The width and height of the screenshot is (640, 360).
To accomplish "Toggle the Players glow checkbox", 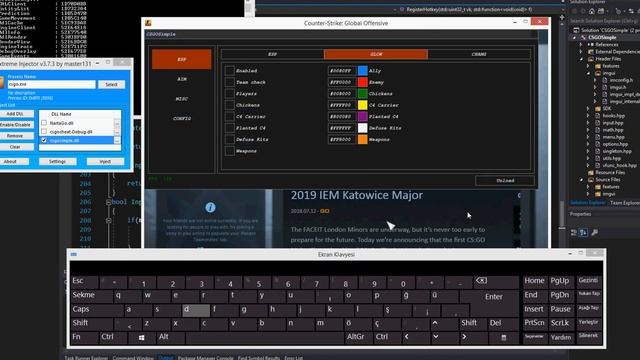I will point(230,93).
